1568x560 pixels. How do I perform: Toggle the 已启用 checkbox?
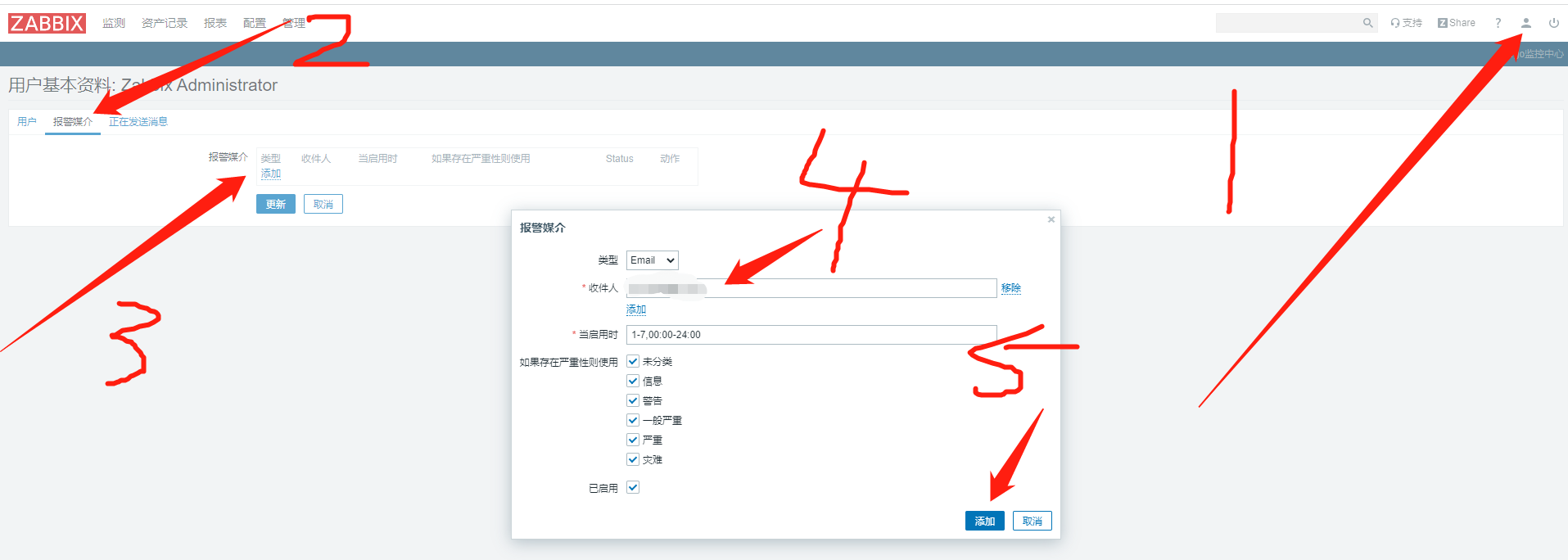[x=633, y=487]
